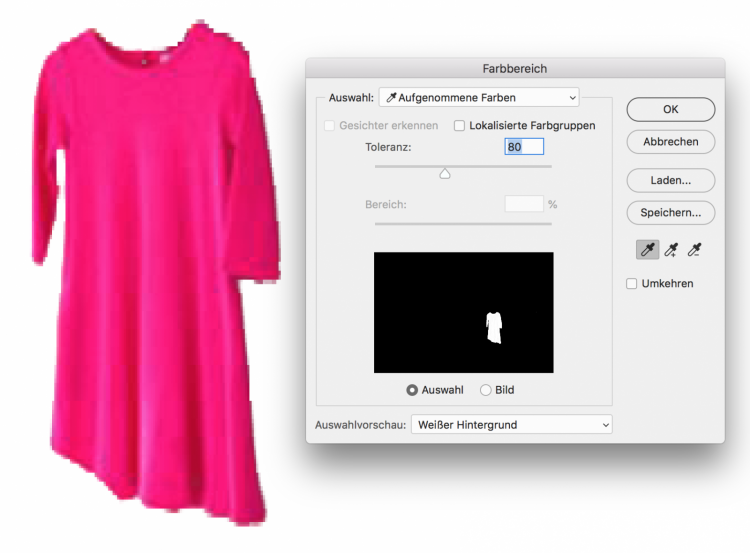Open the Auswahl dropdown showing Aufgenommene Farben

[x=479, y=98]
